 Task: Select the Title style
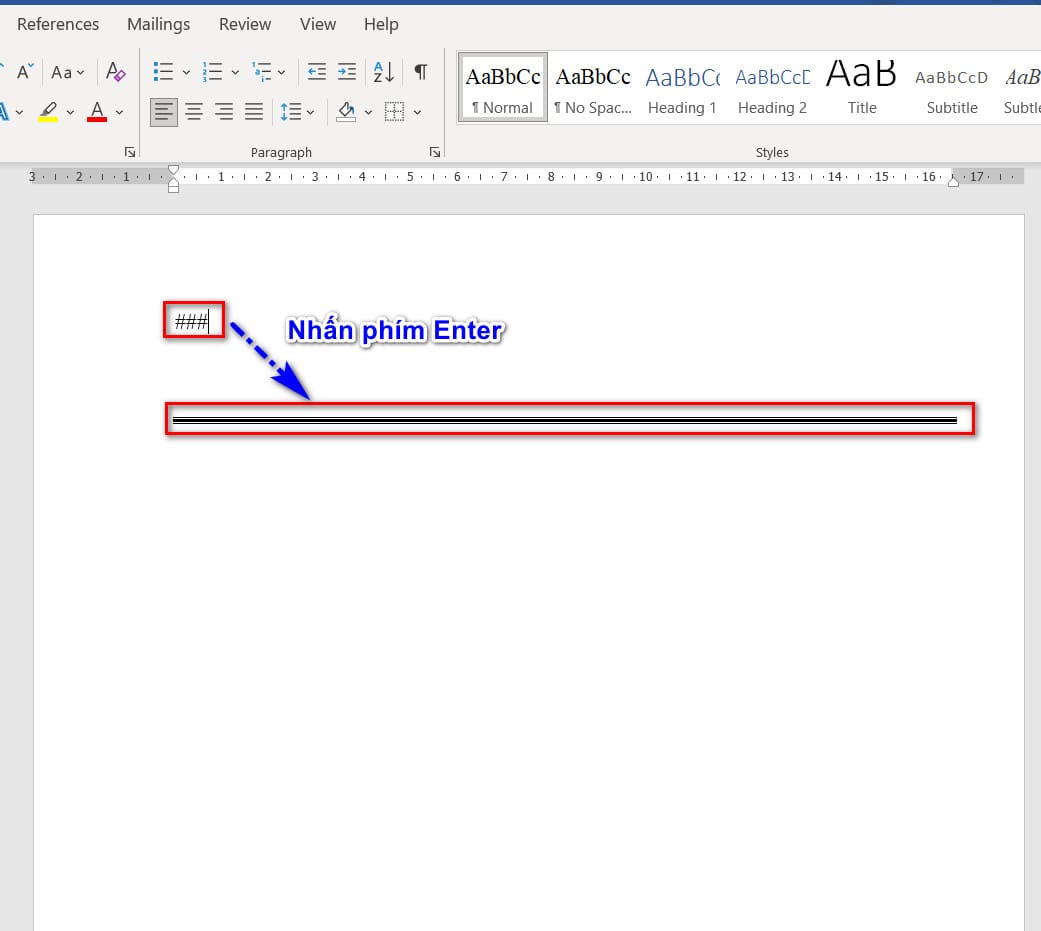(x=862, y=89)
